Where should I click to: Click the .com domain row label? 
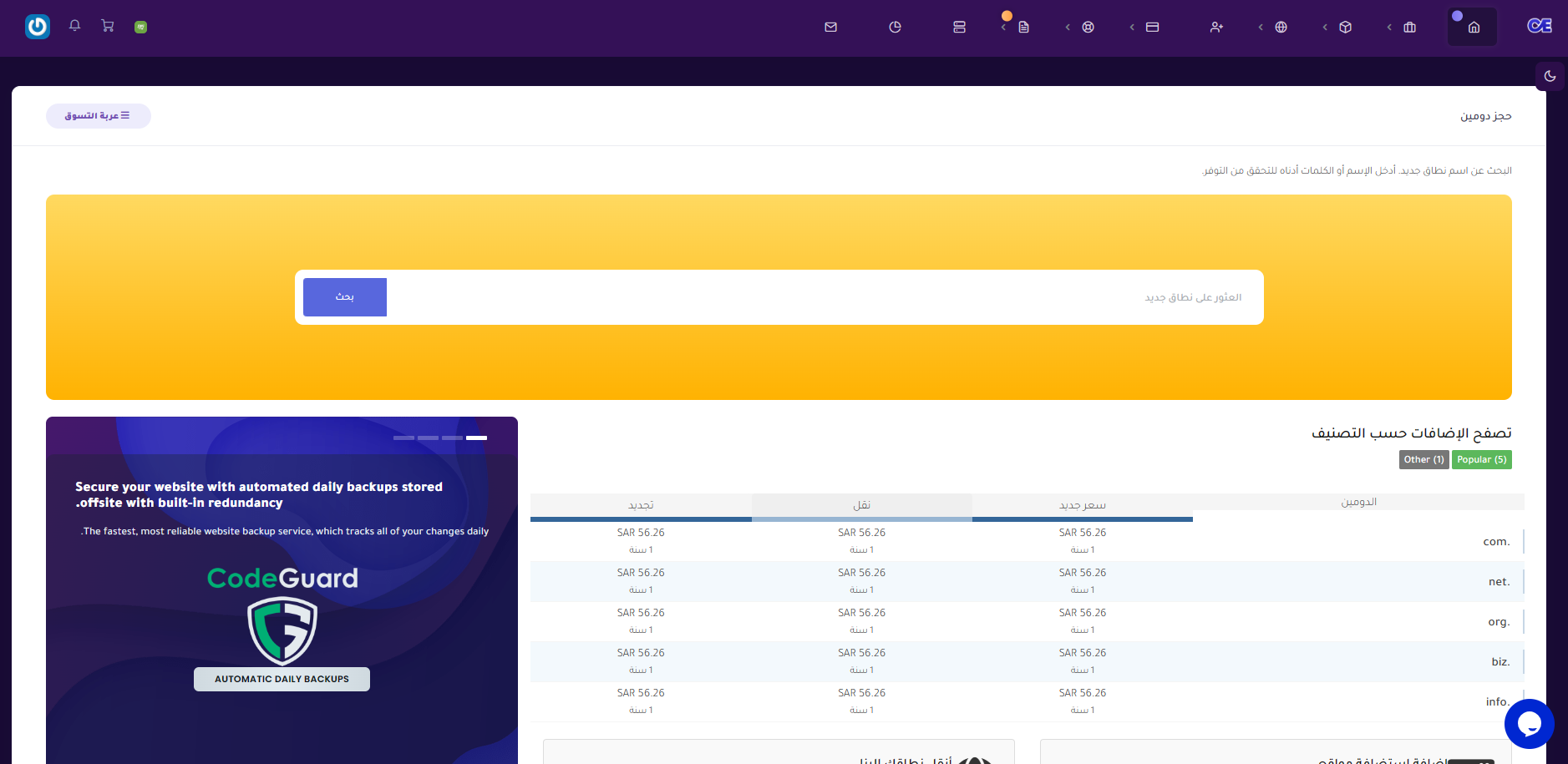1496,542
